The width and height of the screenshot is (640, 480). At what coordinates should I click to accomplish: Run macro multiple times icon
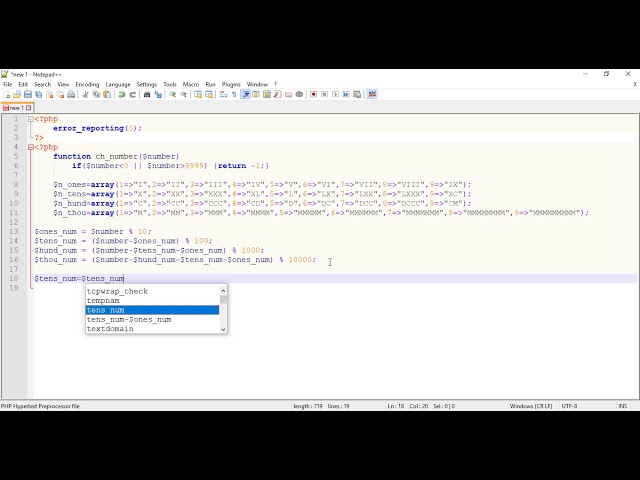point(346,94)
